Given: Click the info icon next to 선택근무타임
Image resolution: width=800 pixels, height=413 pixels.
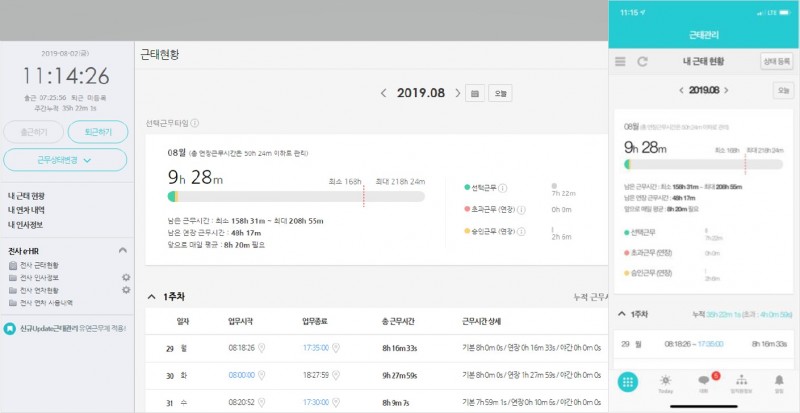Looking at the screenshot, I should [x=195, y=124].
